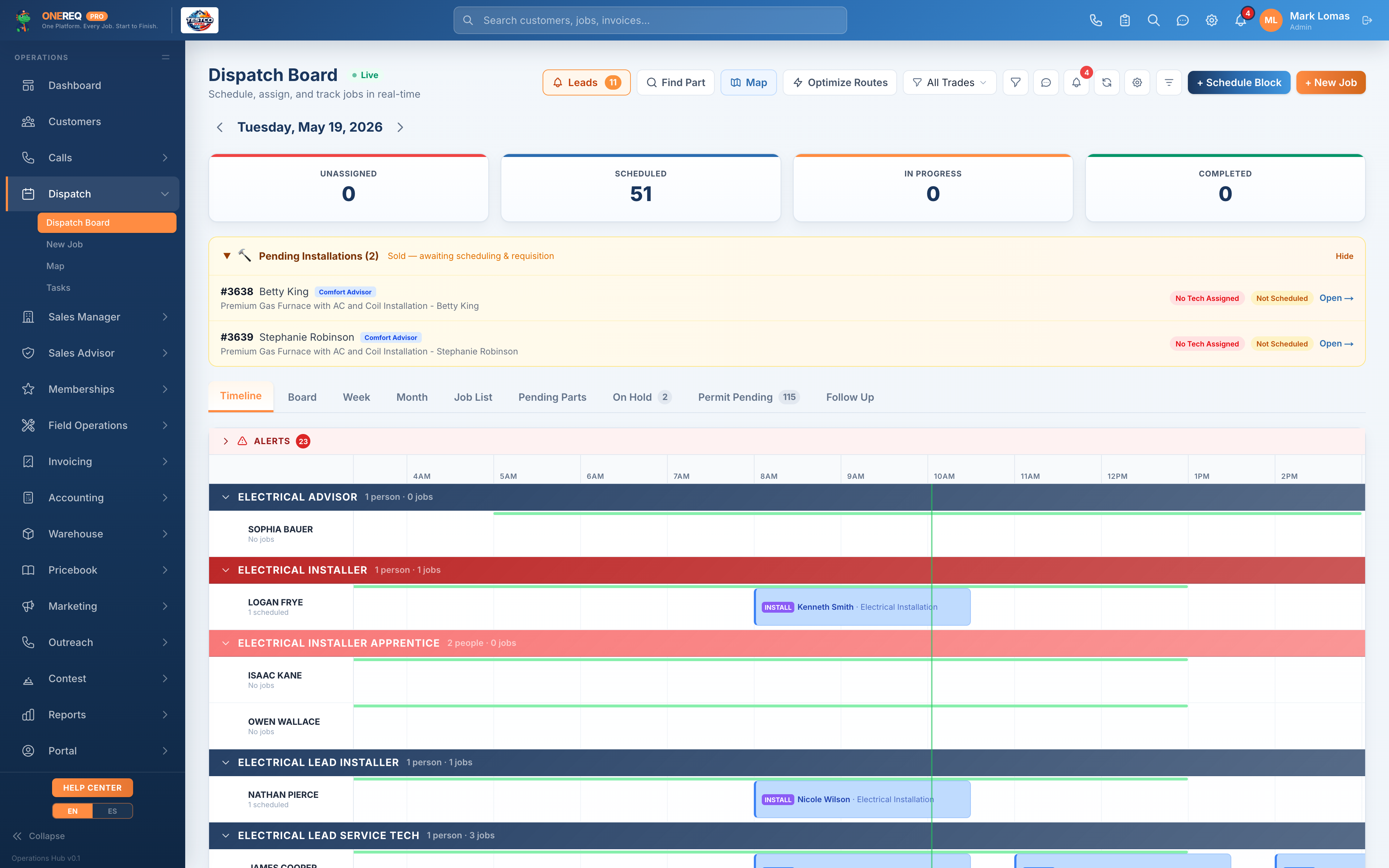1389x868 pixels.
Task: Open the clipboard tasks icon in header
Action: [x=1124, y=20]
